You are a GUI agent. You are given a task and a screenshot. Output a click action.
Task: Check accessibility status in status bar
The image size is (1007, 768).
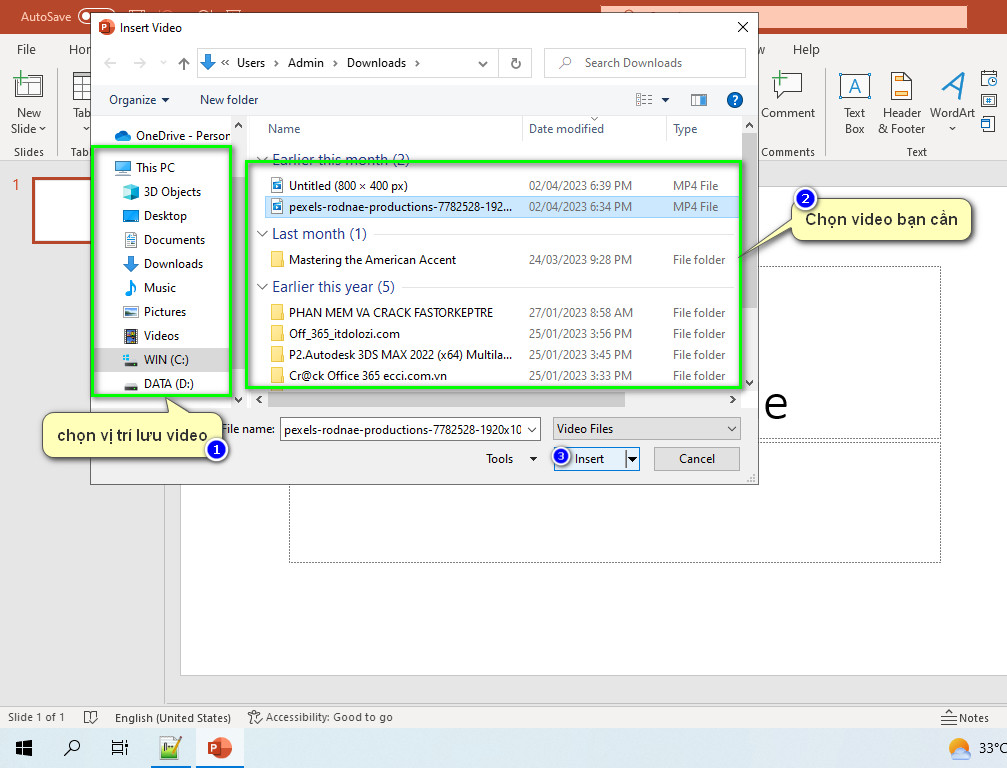tap(320, 717)
